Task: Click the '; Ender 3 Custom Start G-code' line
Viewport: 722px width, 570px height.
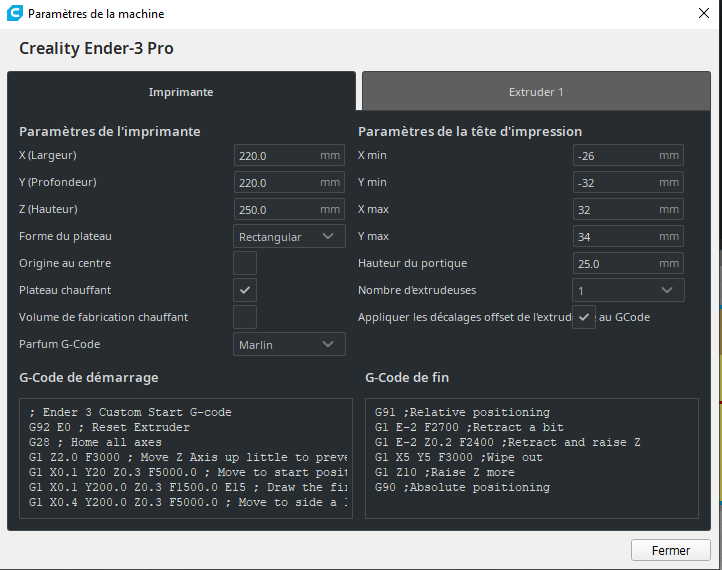Action: 130,412
